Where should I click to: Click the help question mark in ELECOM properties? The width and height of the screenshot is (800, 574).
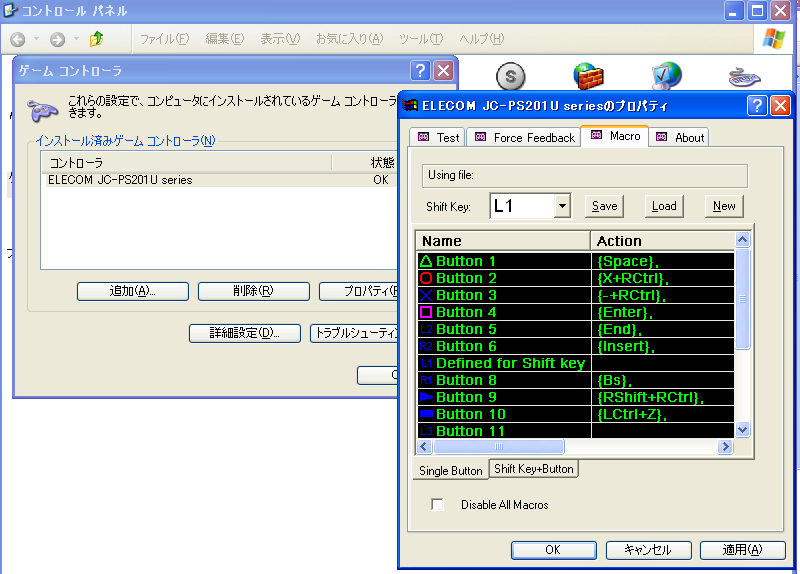coord(757,106)
